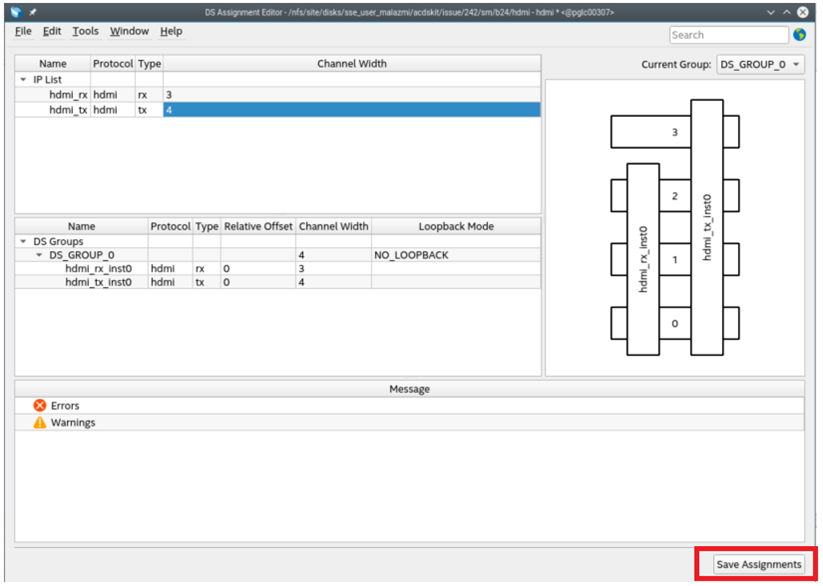Image resolution: width=823 pixels, height=586 pixels.
Task: Click channel 2 box in the diagram
Action: click(675, 196)
